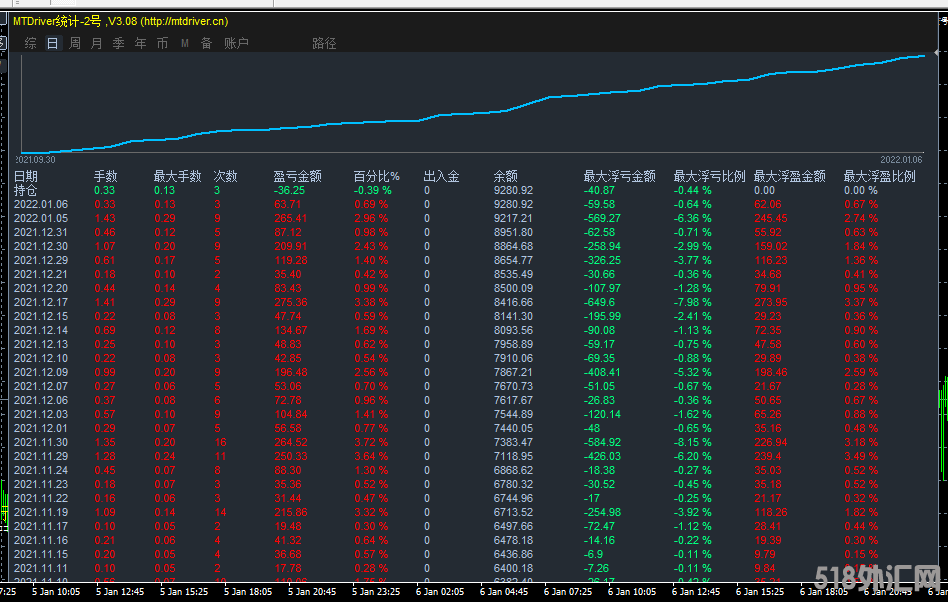Select the 2021.12.29 row date
Screen dimensions: 948x602
[x=41, y=260]
